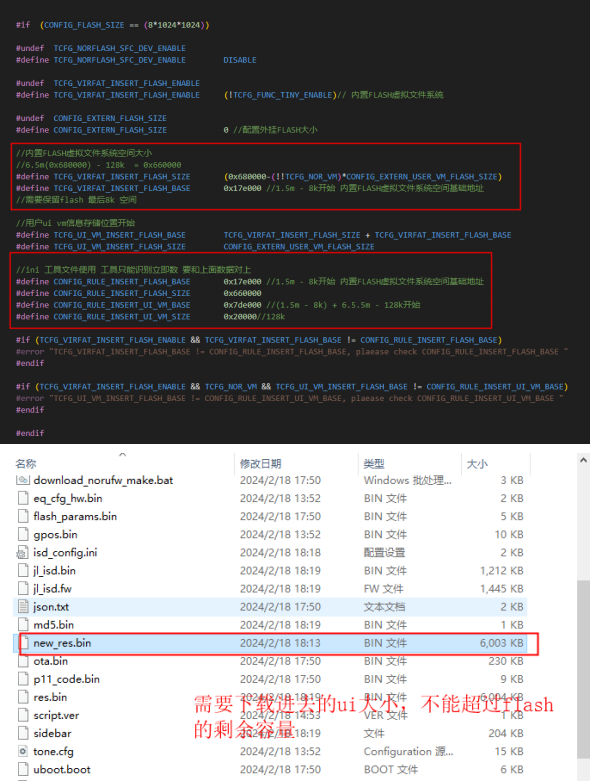Select the ota.bin file name

(50, 661)
